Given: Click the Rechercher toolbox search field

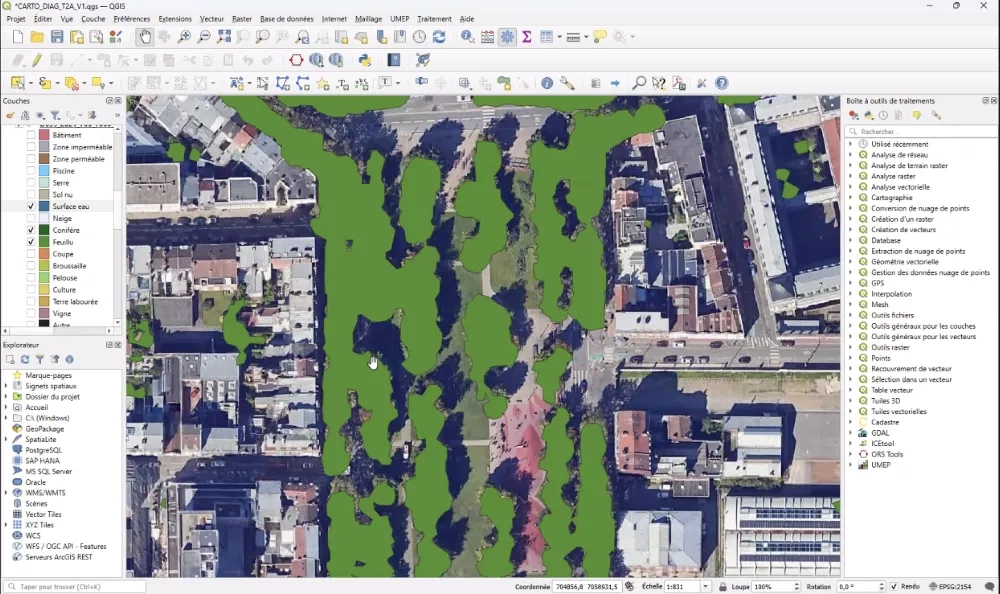Looking at the screenshot, I should tap(922, 131).
